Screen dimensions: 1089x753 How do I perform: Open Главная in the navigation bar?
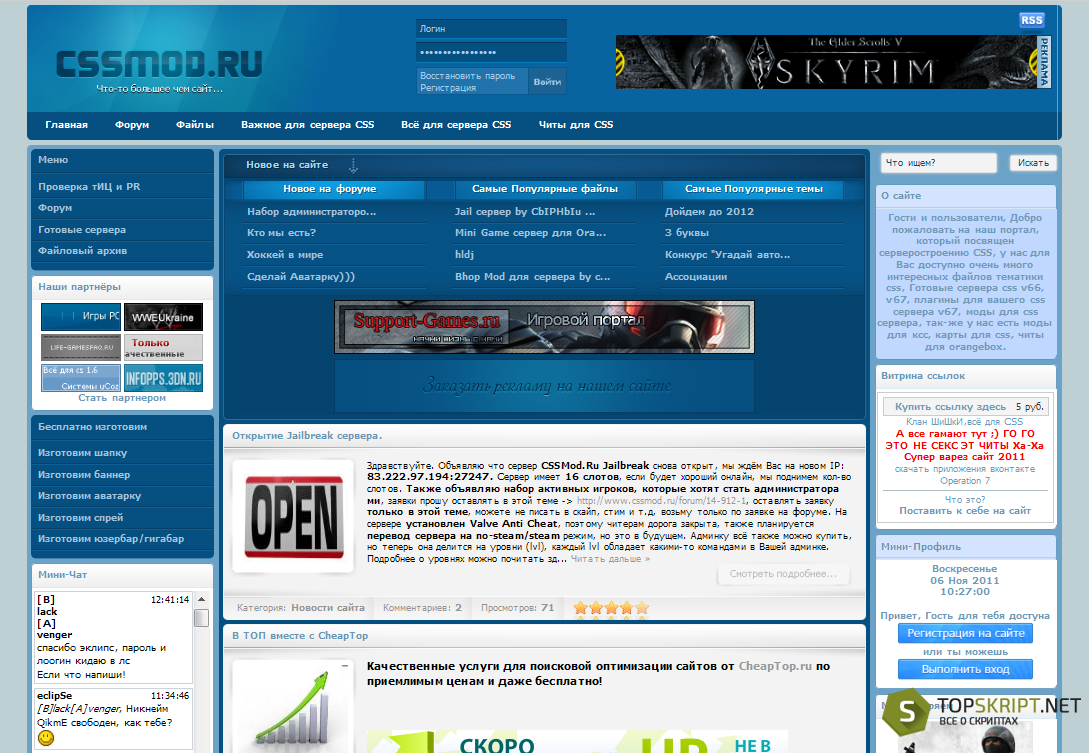[67, 125]
